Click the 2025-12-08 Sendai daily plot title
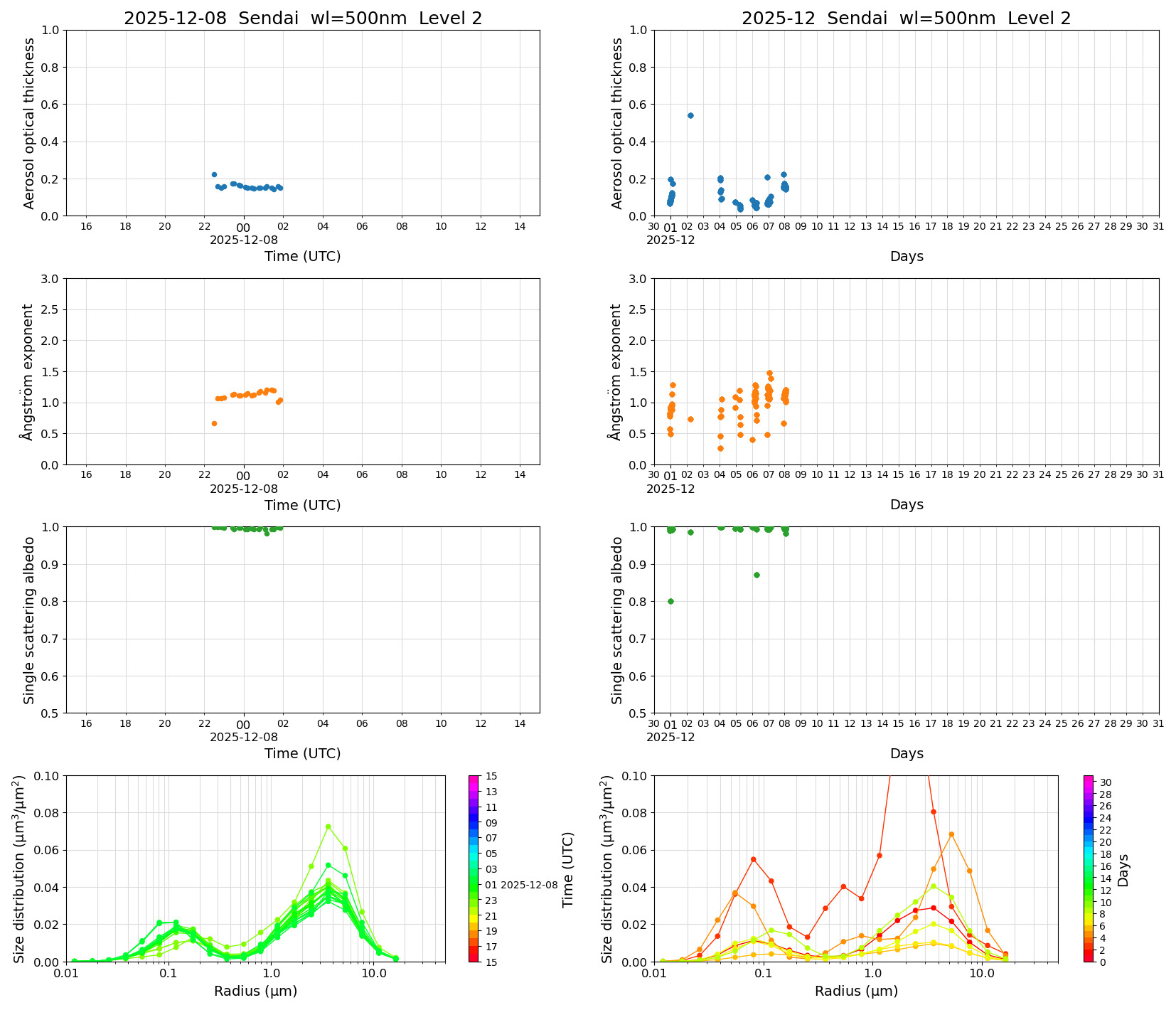This screenshot has width=1176, height=1010. pos(303,18)
